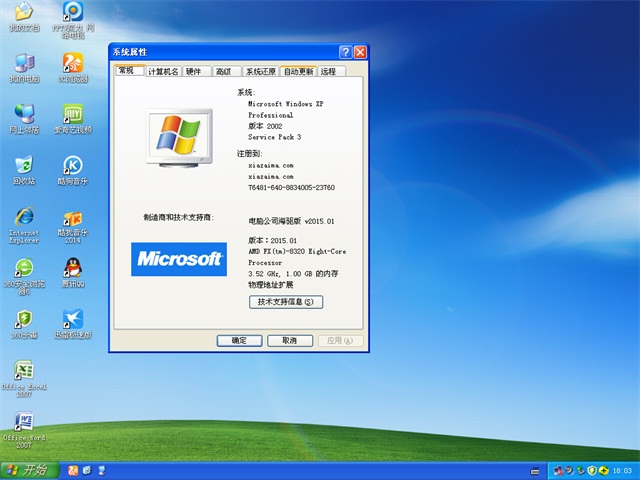Open the 网上邻居 desktop icon

pyautogui.click(x=23, y=113)
